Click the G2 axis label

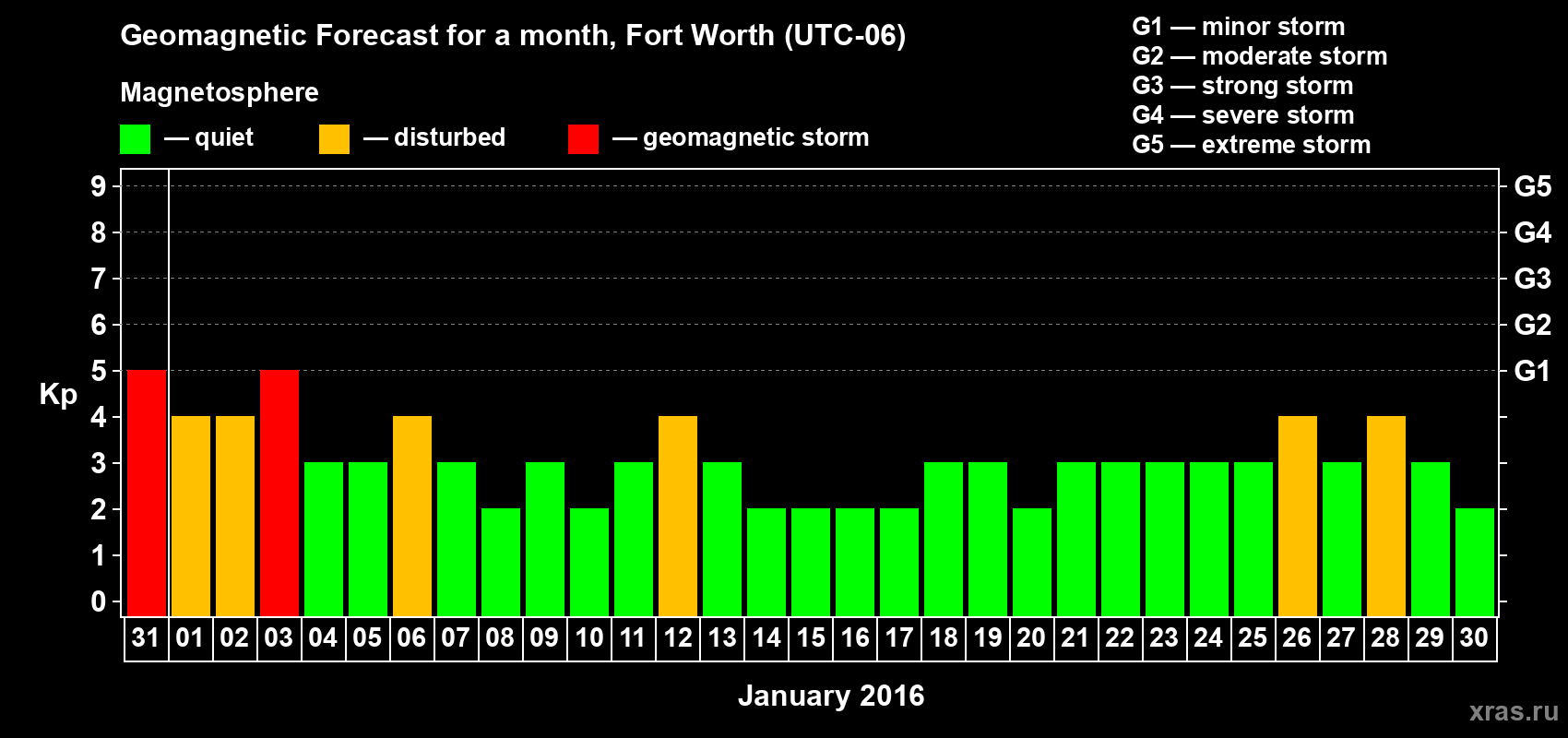point(1532,325)
